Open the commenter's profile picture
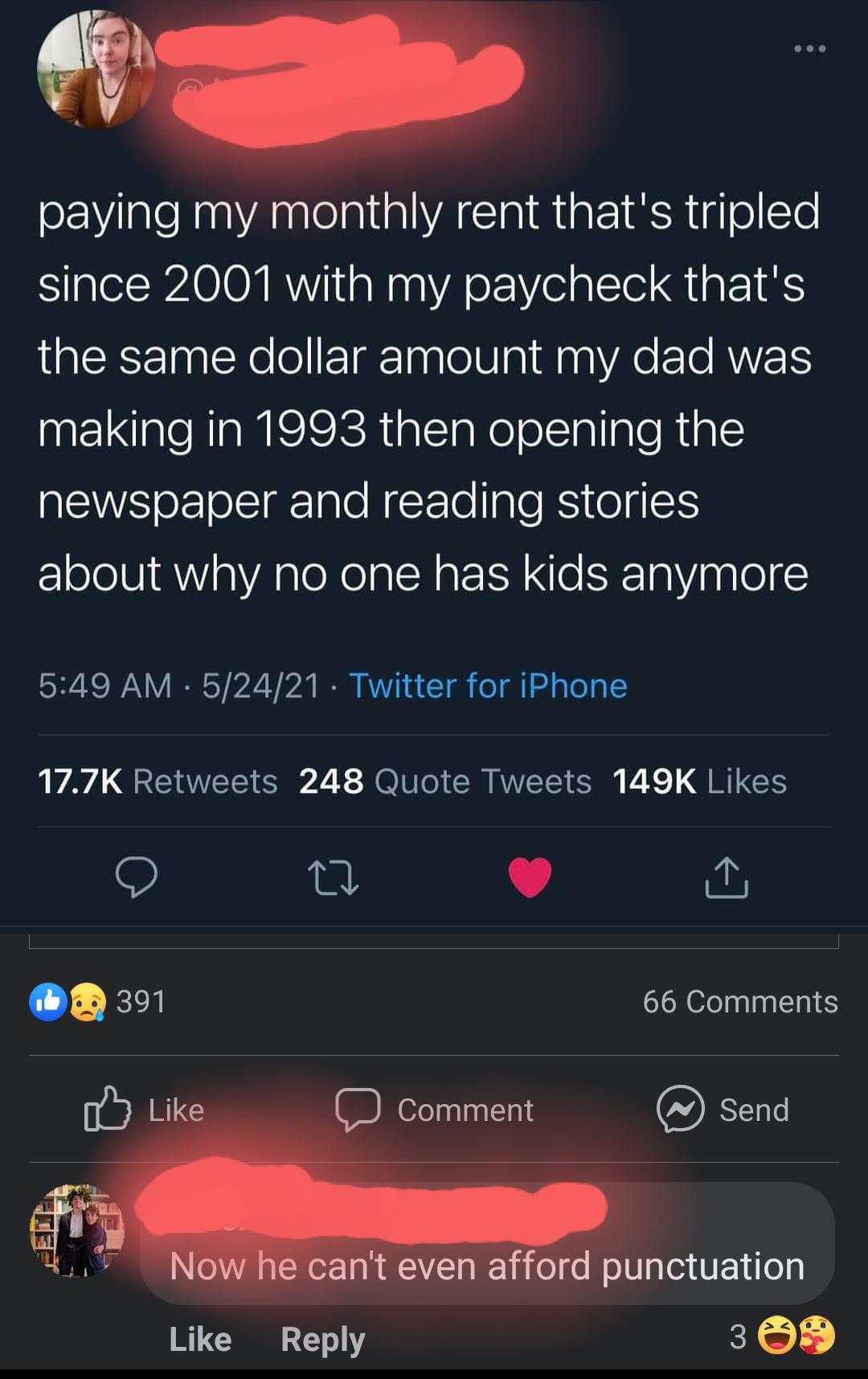 pos(77,1229)
